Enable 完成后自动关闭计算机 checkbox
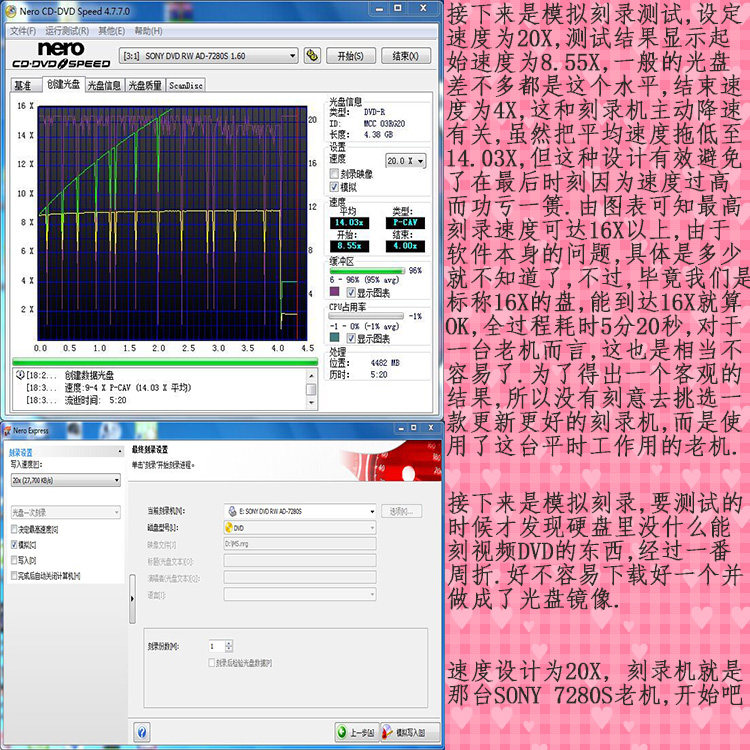This screenshot has width=750, height=750. coord(14,576)
